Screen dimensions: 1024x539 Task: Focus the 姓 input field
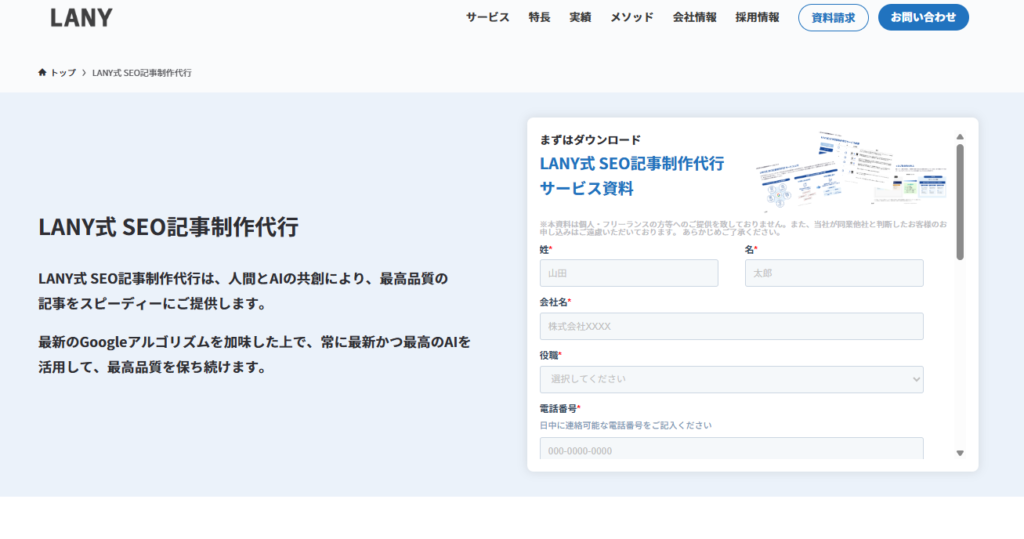click(628, 273)
